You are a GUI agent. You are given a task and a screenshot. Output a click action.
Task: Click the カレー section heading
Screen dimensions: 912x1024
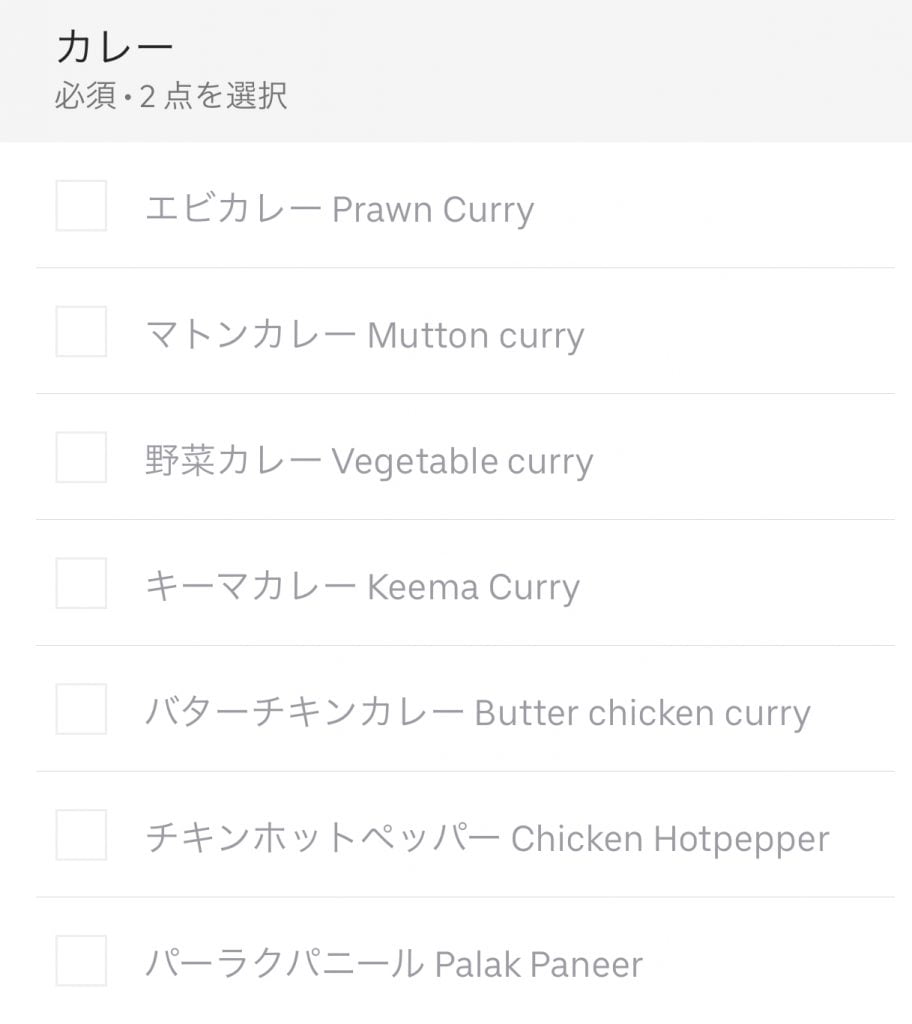(x=115, y=47)
